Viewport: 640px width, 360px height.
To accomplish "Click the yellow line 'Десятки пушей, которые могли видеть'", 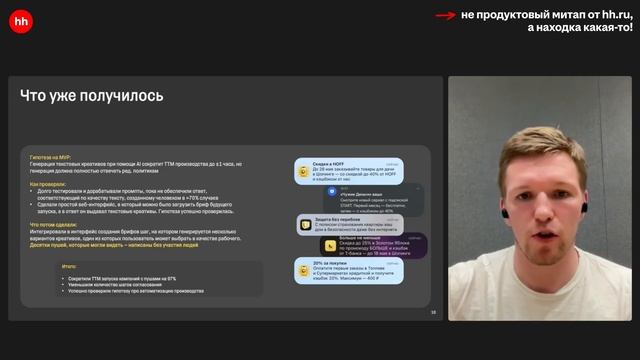I will click(x=114, y=245).
